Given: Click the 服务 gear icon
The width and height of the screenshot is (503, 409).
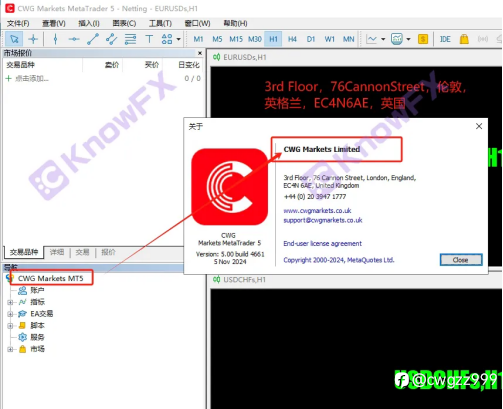Looking at the screenshot, I should [x=22, y=337].
